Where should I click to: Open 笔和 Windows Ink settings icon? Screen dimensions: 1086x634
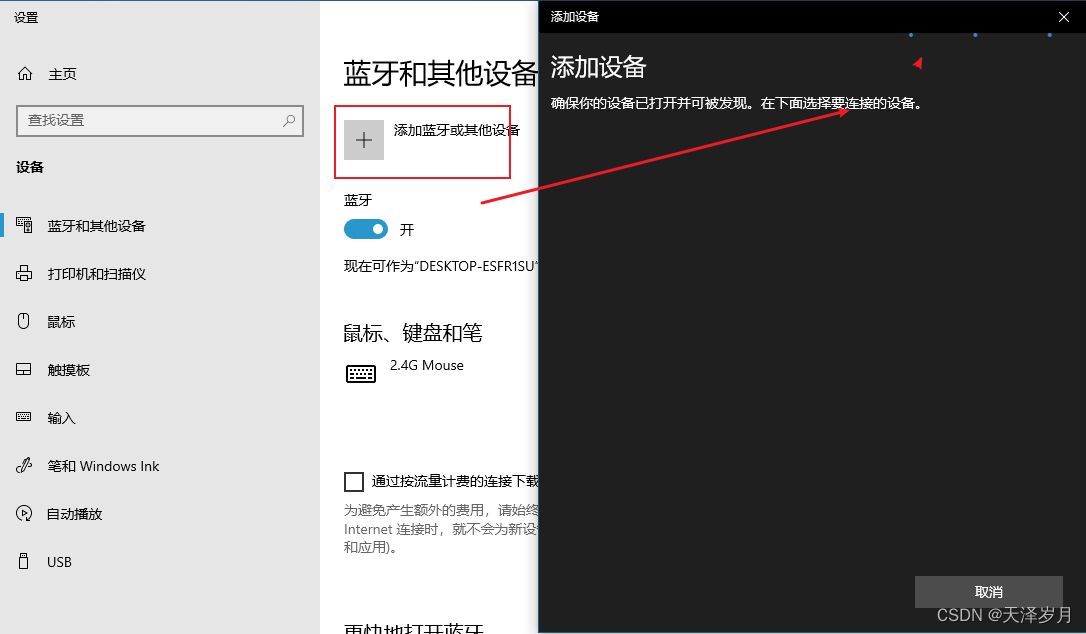click(x=24, y=465)
